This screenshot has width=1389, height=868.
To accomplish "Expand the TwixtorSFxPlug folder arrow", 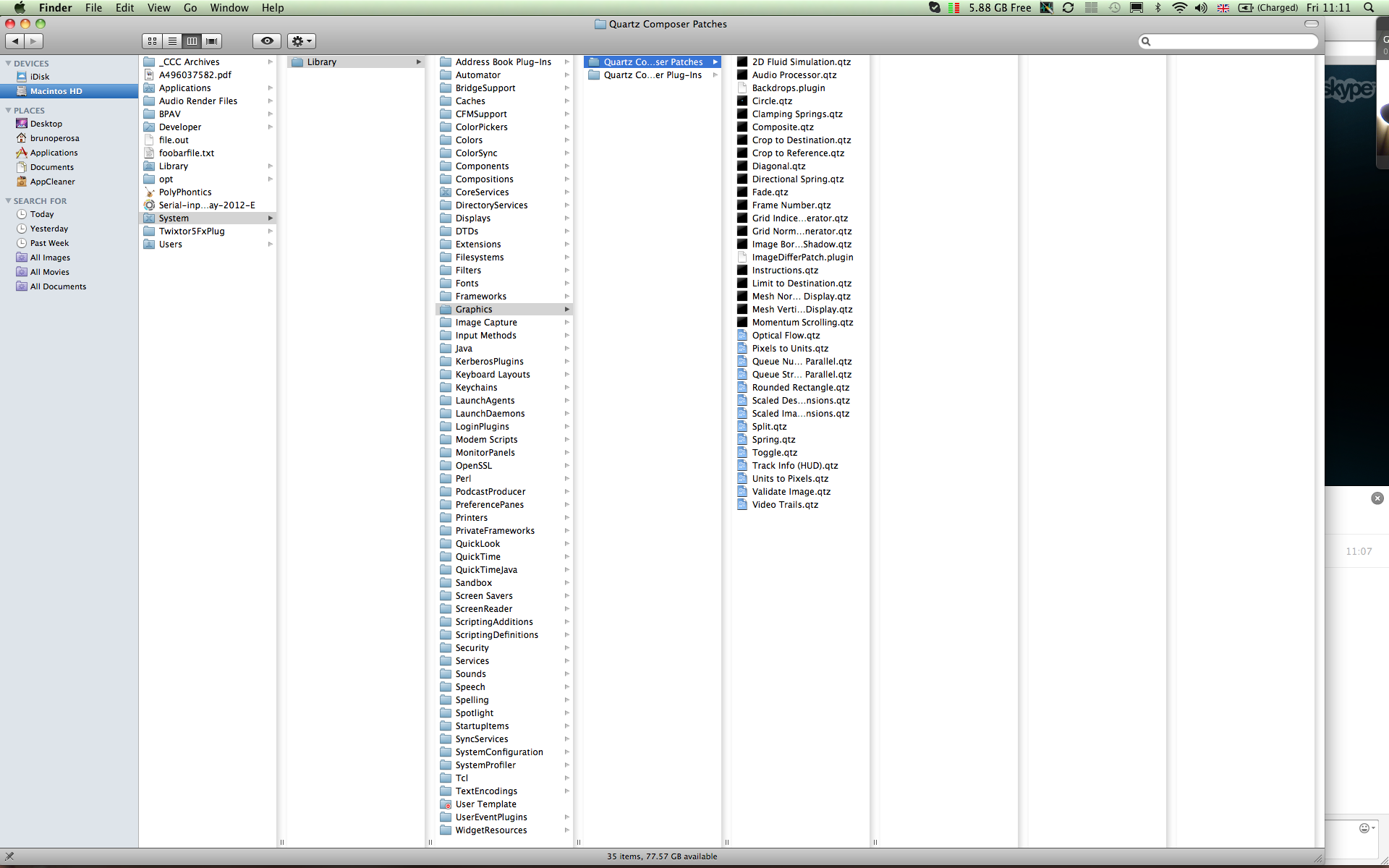I will [270, 231].
